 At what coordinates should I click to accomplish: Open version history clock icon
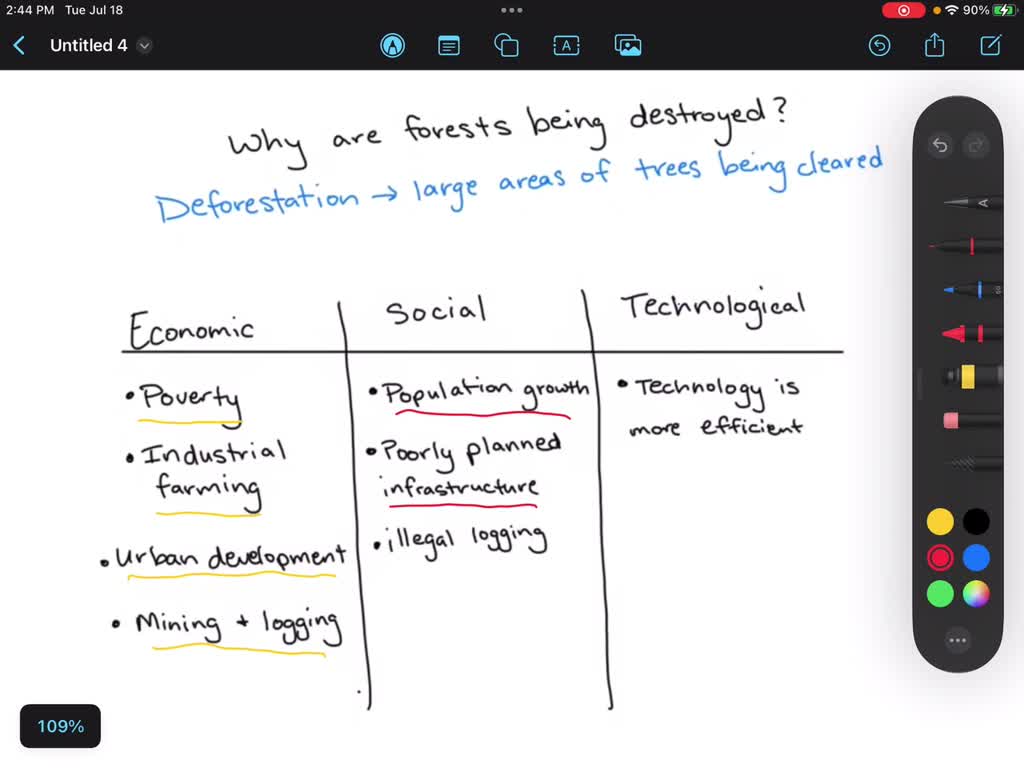[880, 46]
